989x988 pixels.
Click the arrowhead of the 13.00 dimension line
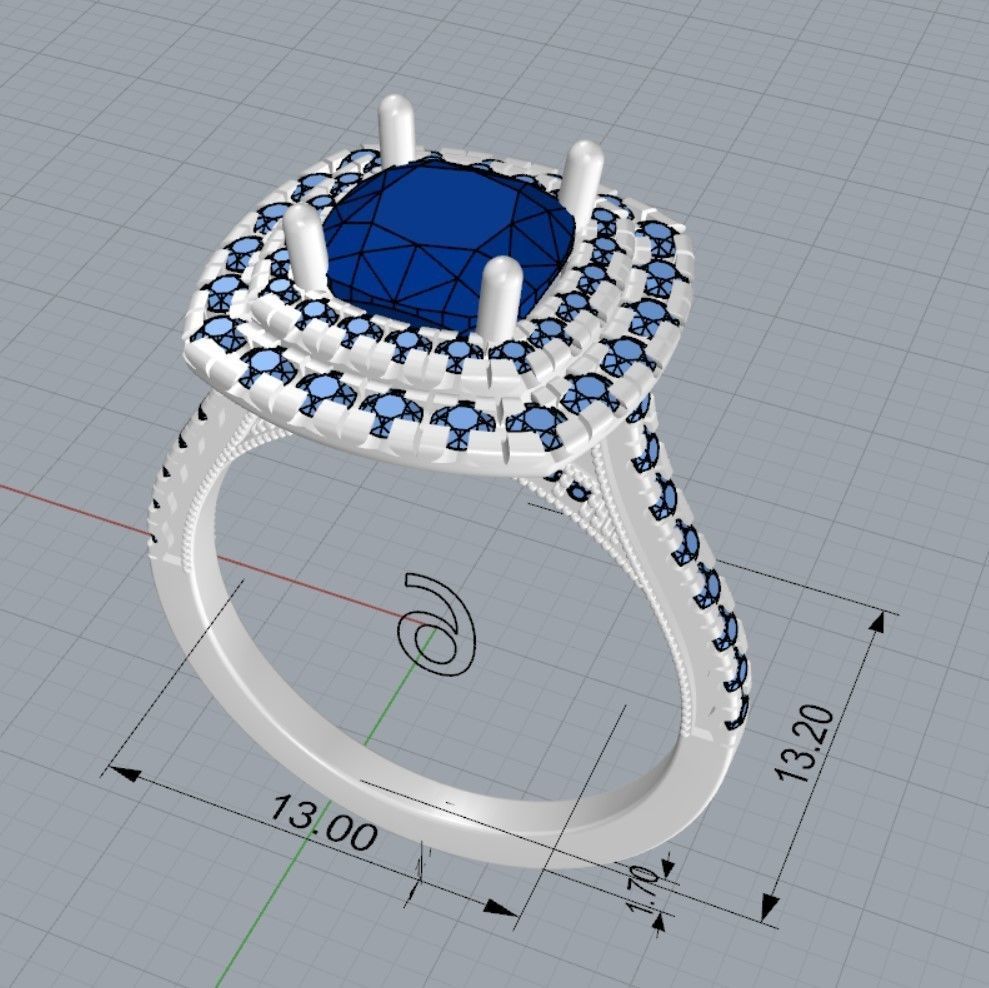[x=125, y=775]
